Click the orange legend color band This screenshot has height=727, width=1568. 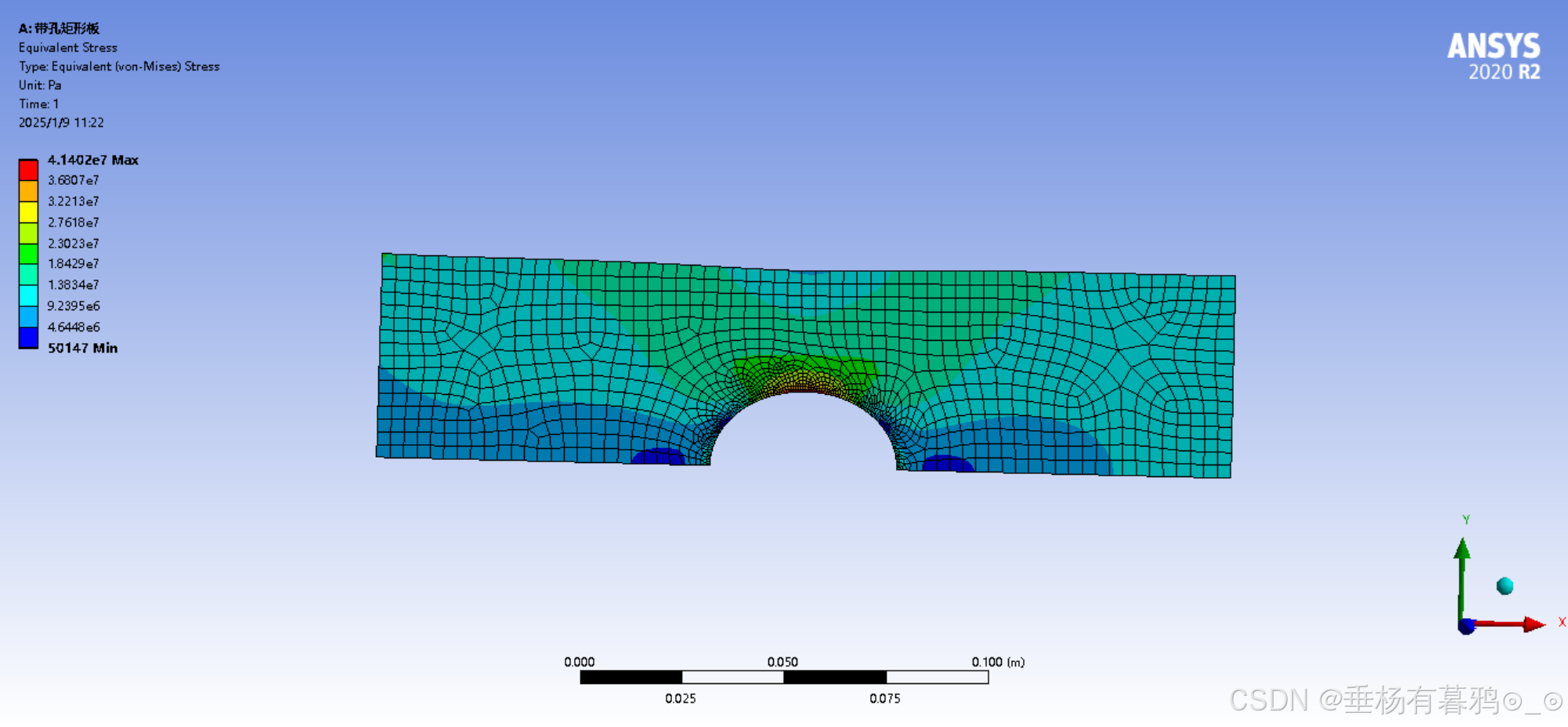[x=28, y=191]
